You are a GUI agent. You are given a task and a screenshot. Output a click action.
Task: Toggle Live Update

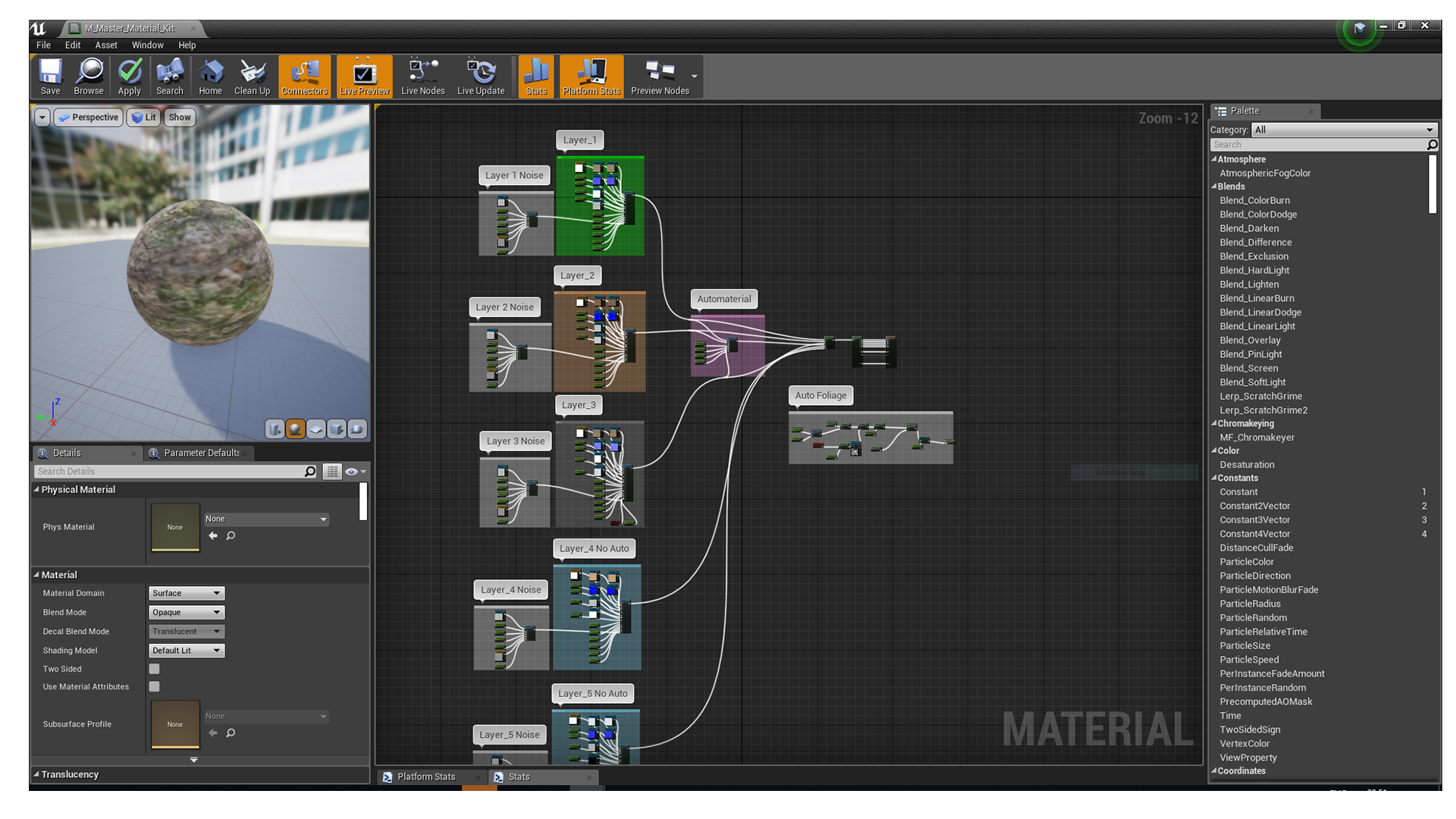click(x=481, y=77)
